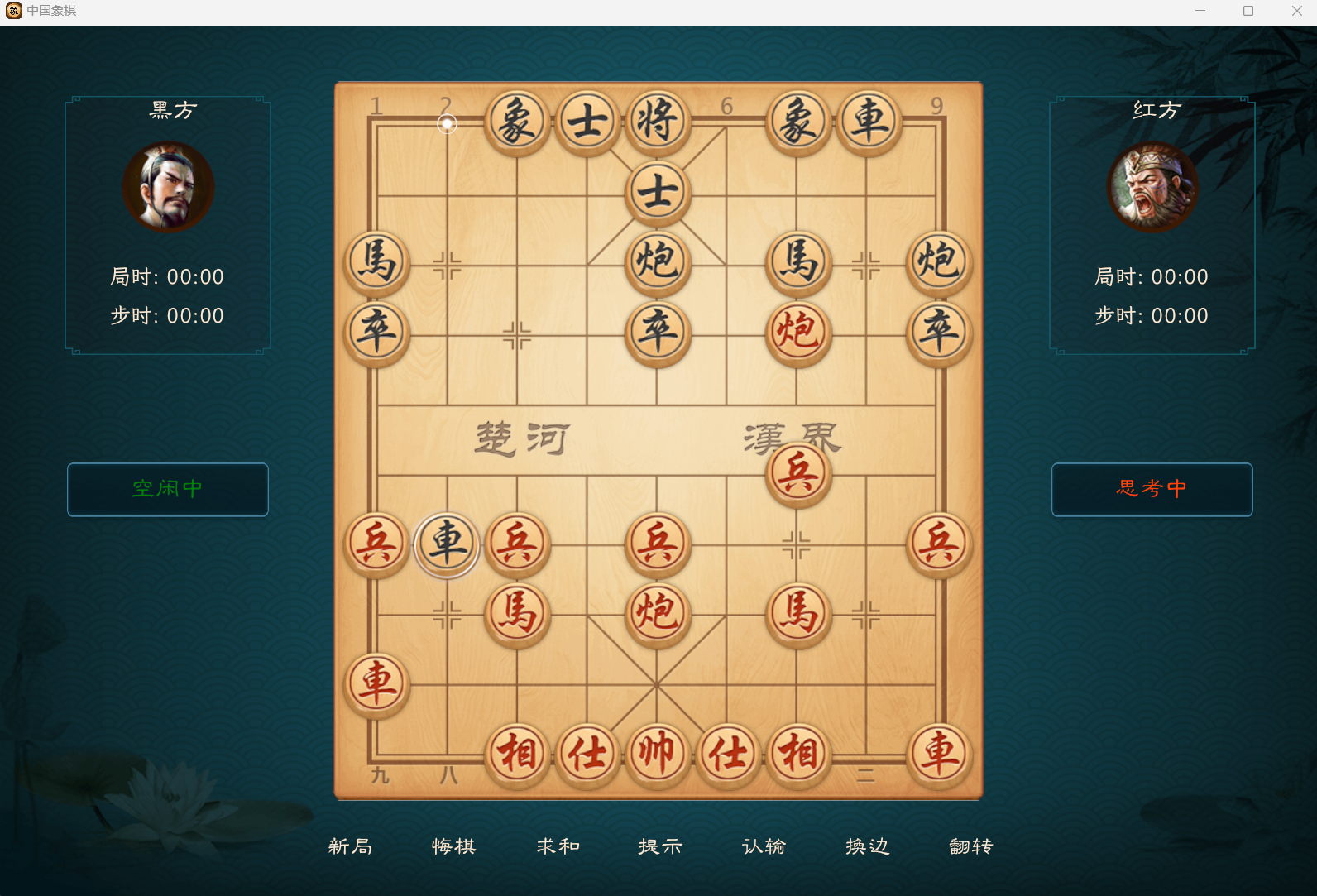Select the black 将 general piece
Image resolution: width=1317 pixels, height=896 pixels.
tap(657, 122)
